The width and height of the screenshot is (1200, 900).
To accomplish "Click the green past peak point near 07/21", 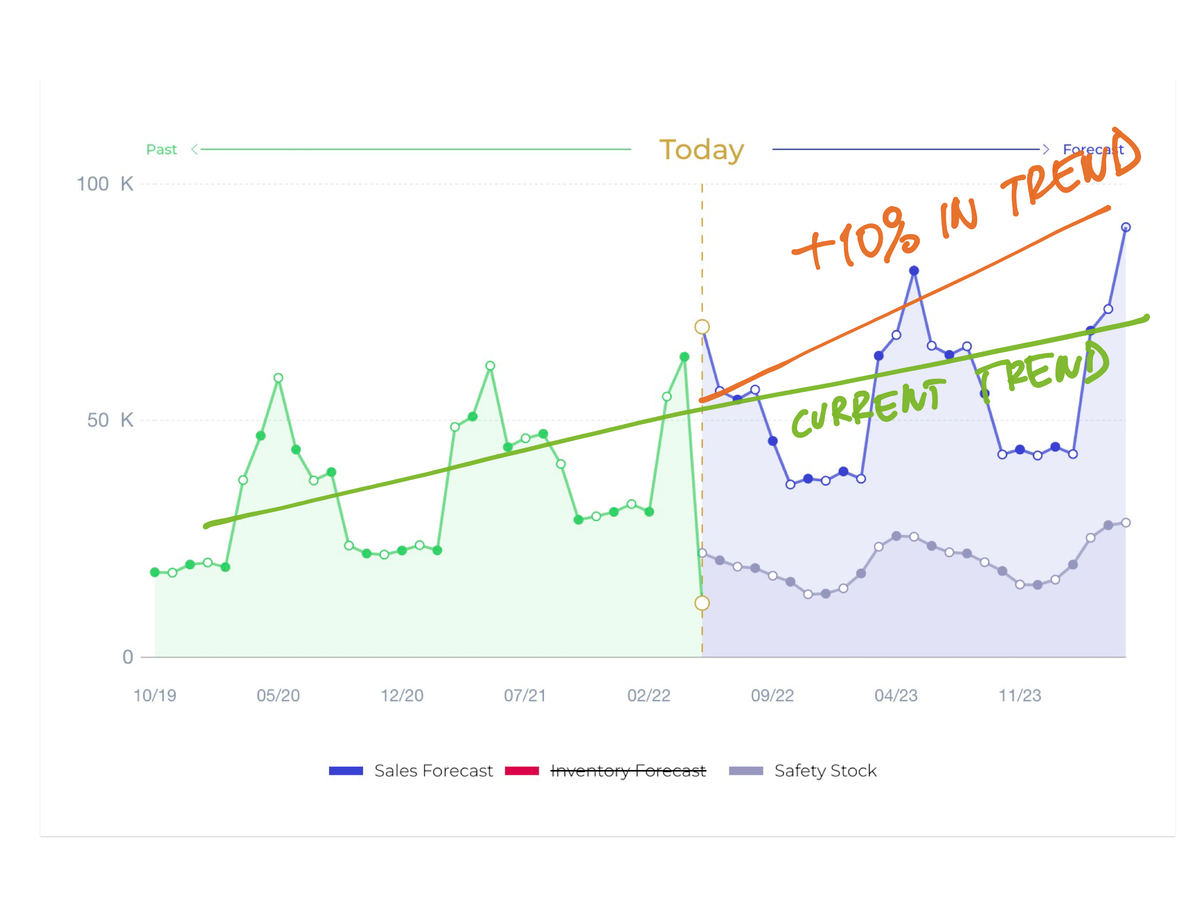I will click(x=490, y=366).
